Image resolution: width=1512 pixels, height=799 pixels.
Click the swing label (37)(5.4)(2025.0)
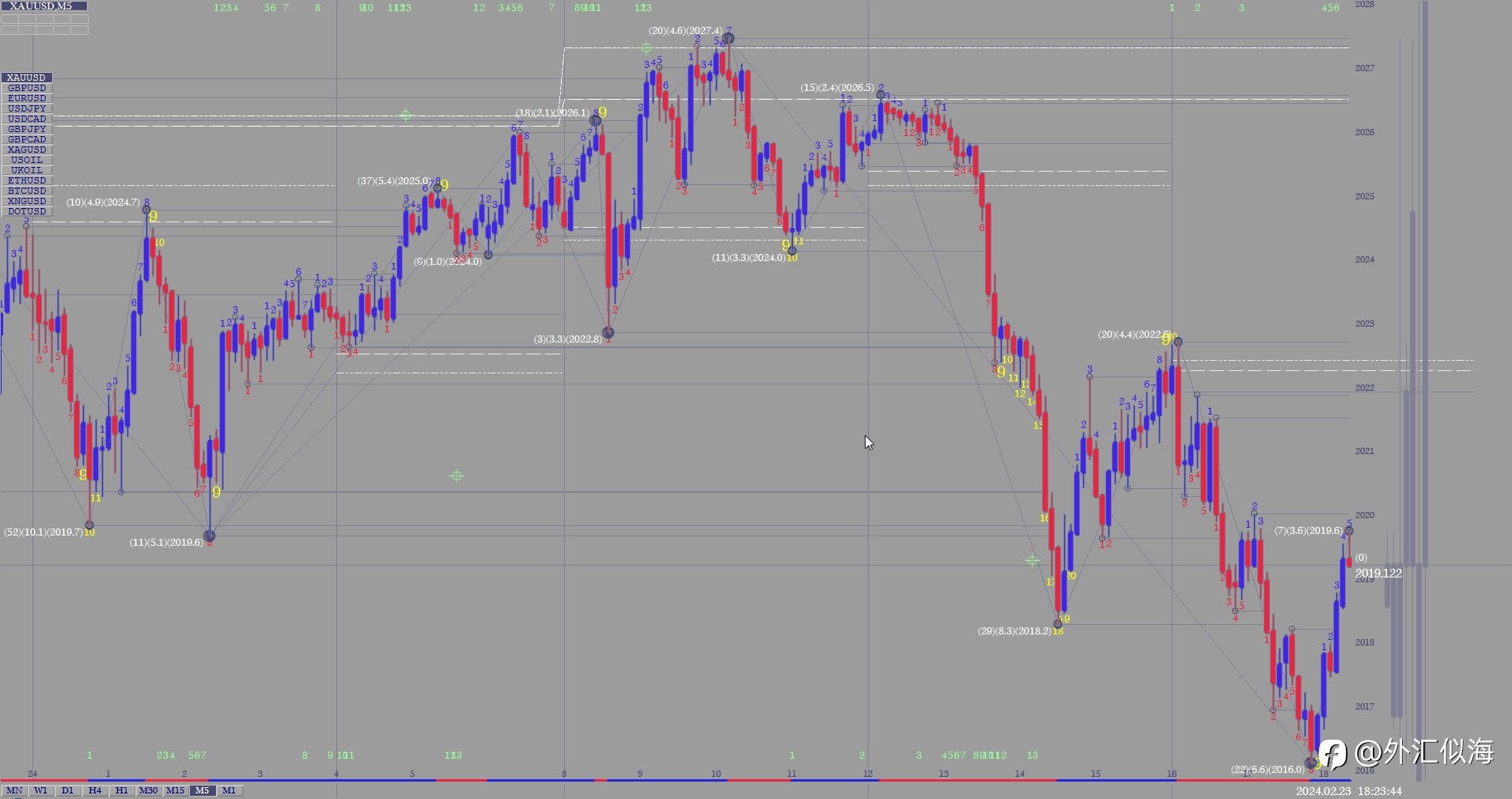tap(394, 181)
